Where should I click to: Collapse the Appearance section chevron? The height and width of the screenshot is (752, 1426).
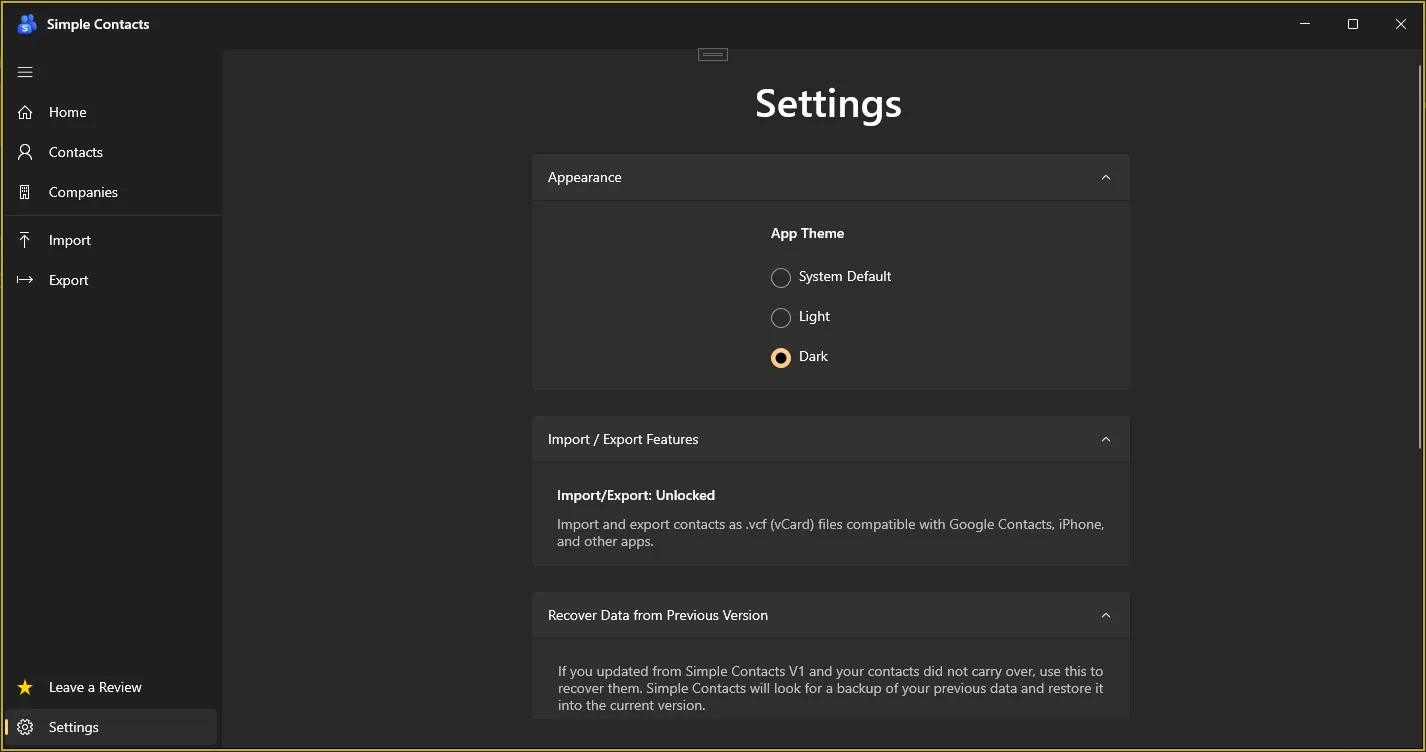[x=1106, y=177]
